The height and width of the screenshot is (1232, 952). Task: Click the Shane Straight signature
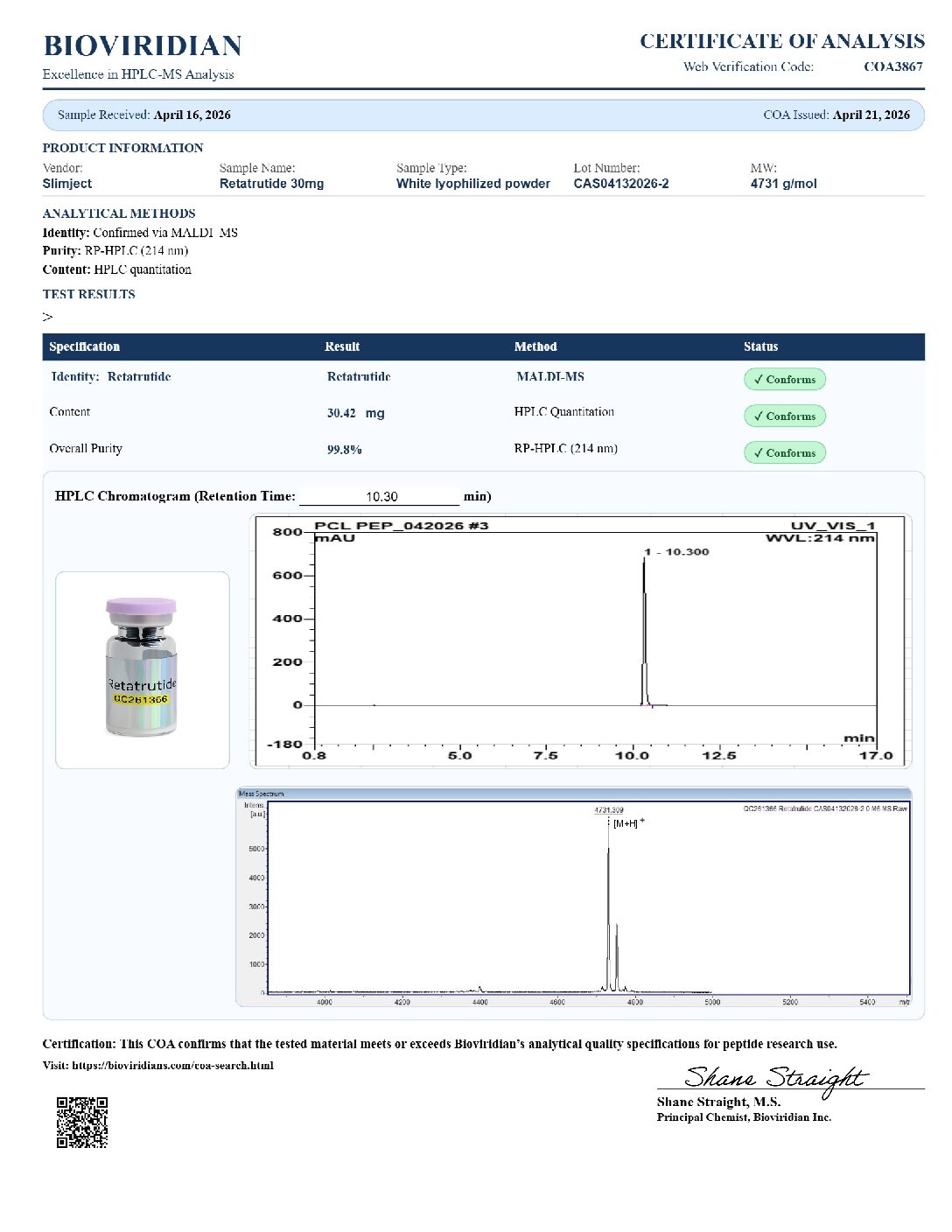coord(775,1079)
